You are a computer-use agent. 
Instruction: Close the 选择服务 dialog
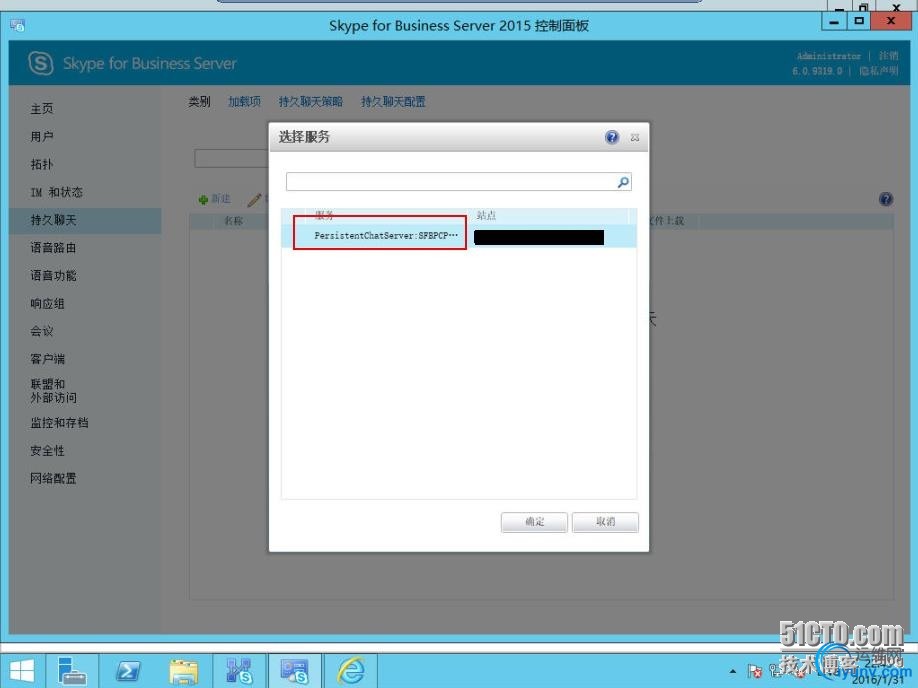coord(635,138)
